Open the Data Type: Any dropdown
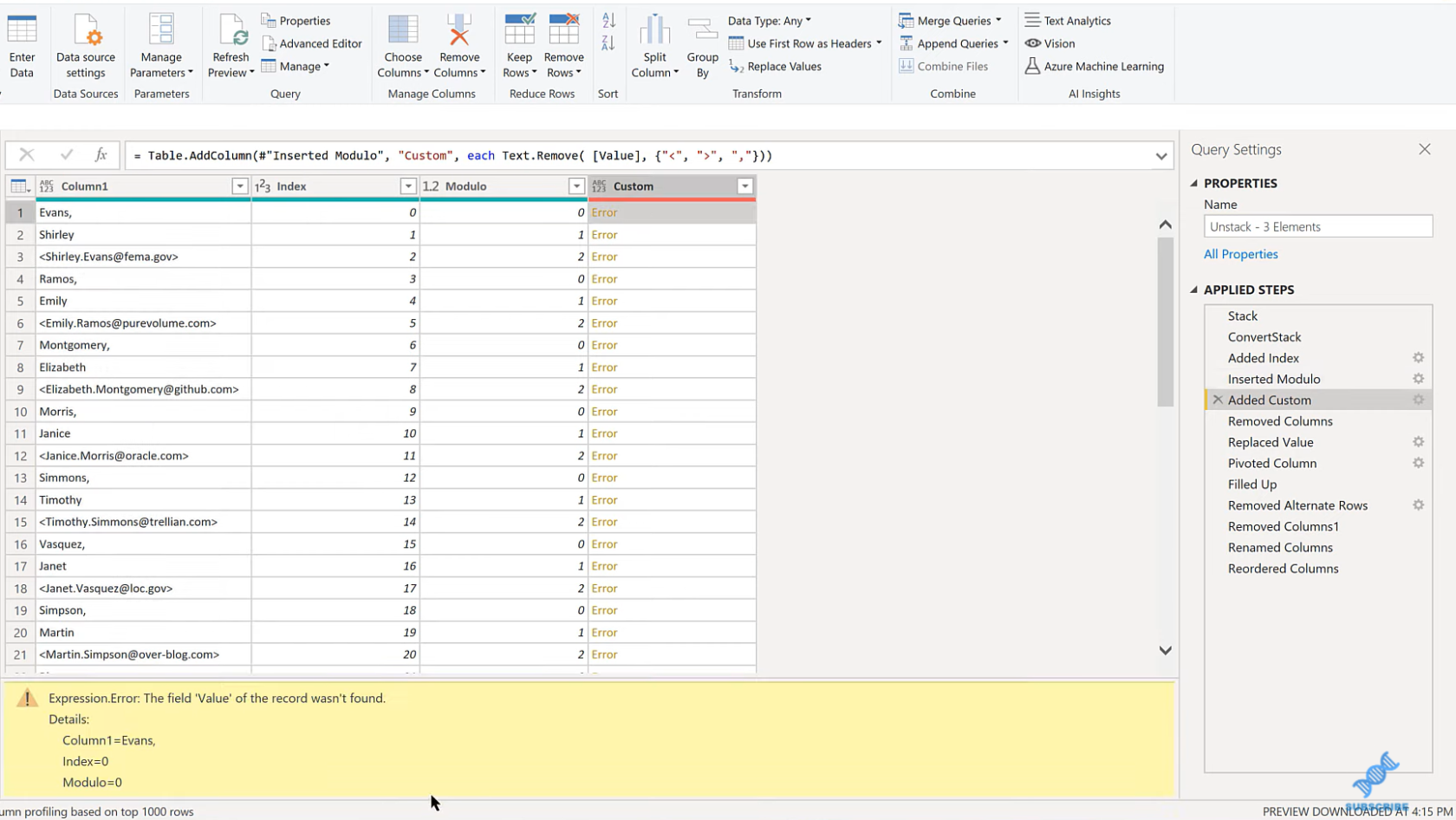Viewport: 1456px width, 820px height. (x=770, y=21)
